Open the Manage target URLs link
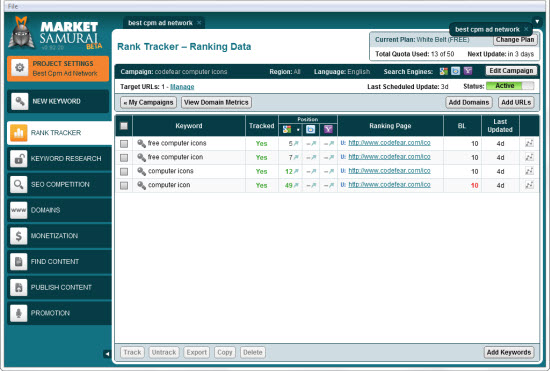550x371 pixels. 182,87
